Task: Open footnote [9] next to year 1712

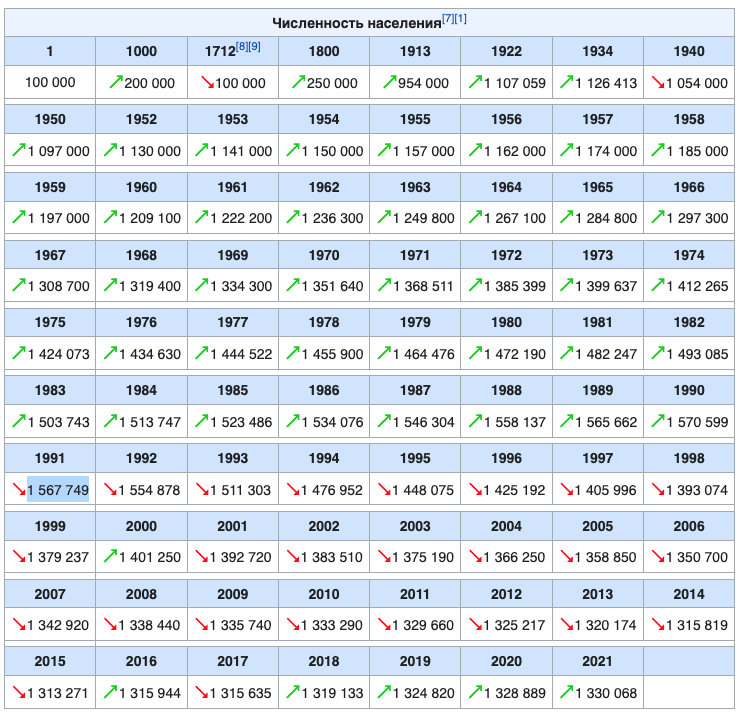Action: (x=254, y=47)
